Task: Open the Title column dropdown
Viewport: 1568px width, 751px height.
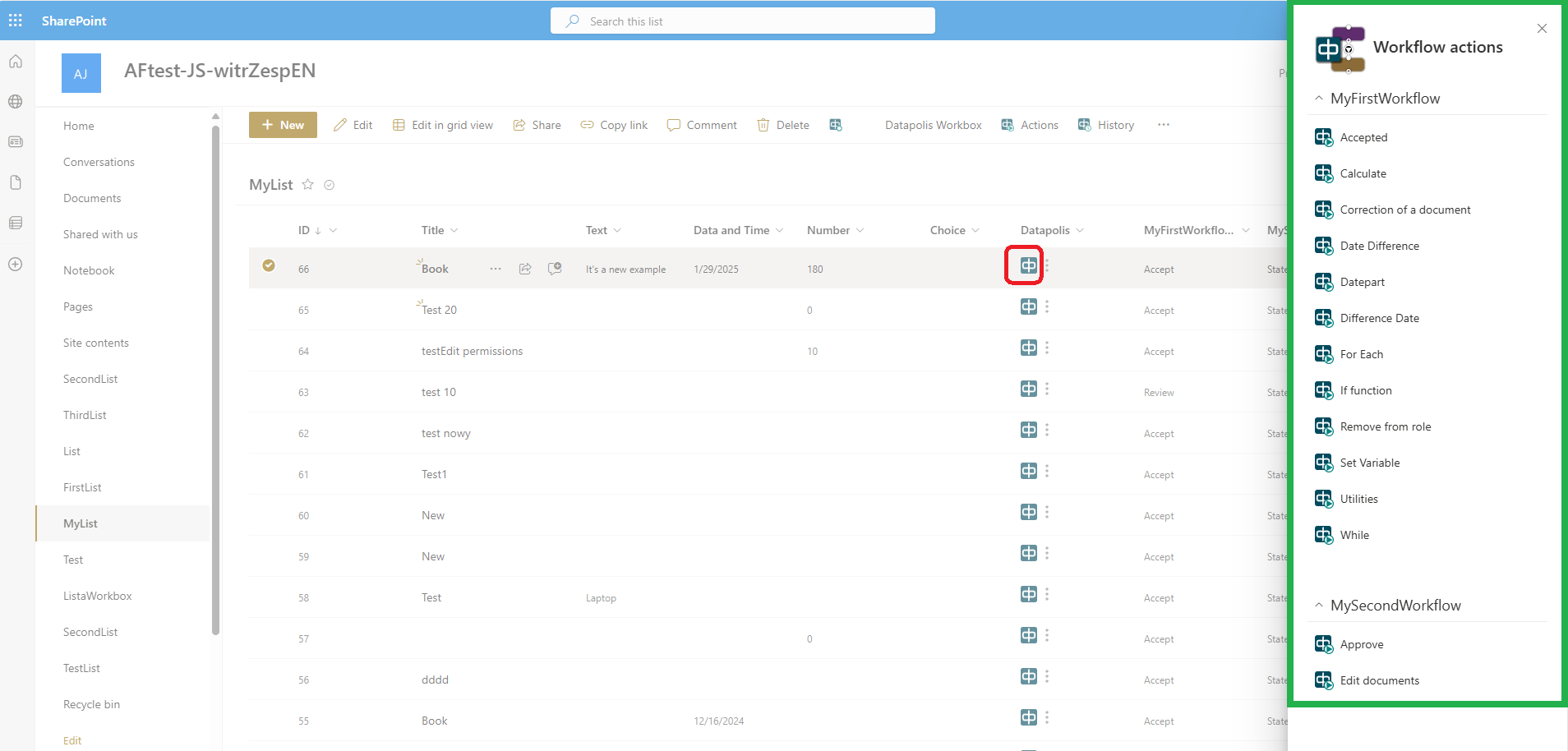Action: [454, 231]
